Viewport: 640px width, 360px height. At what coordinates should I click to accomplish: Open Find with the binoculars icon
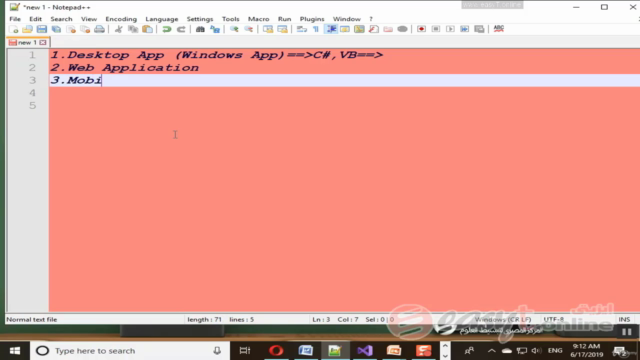click(x=200, y=29)
